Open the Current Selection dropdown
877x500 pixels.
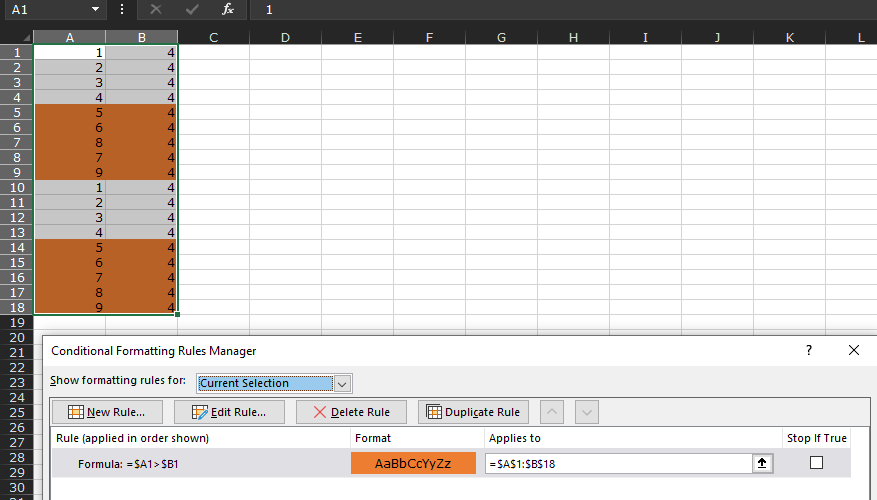point(274,383)
